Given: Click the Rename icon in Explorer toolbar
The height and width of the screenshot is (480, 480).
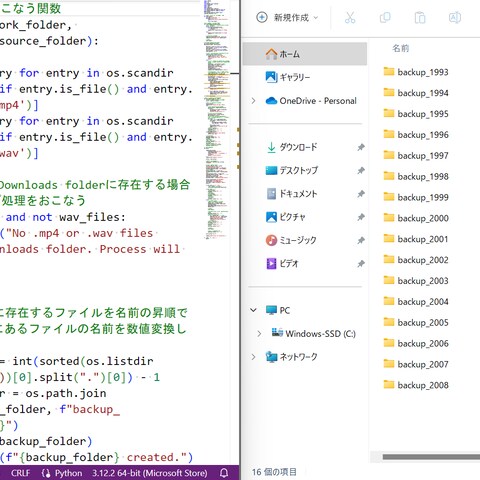Looking at the screenshot, I should (x=455, y=17).
